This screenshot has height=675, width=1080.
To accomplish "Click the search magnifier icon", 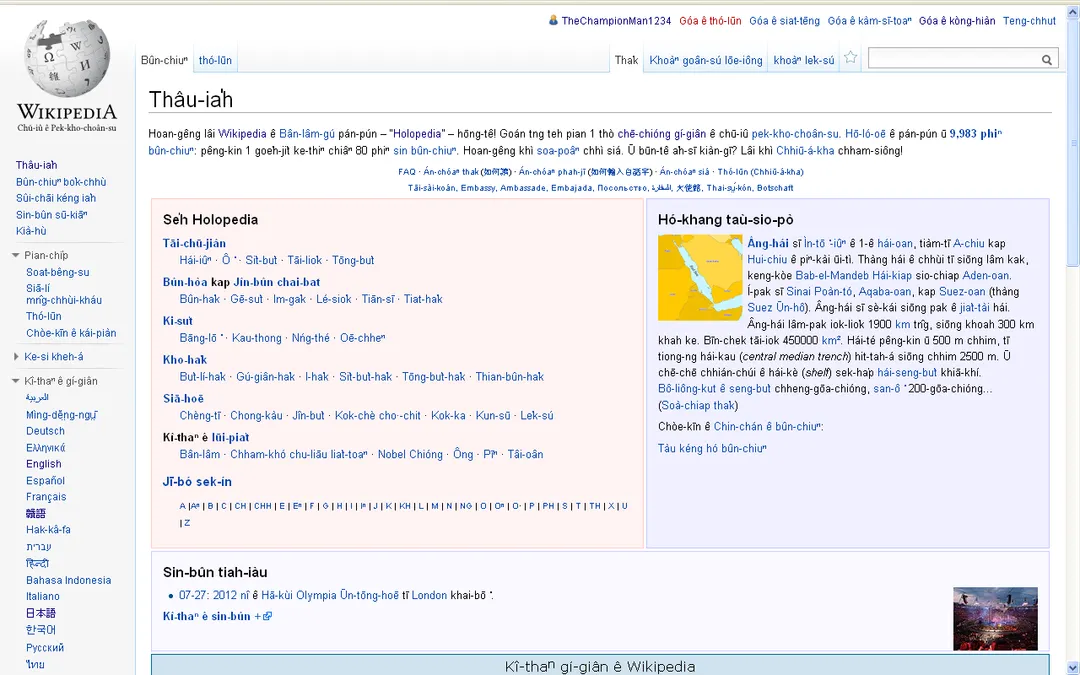I will tap(1046, 60).
